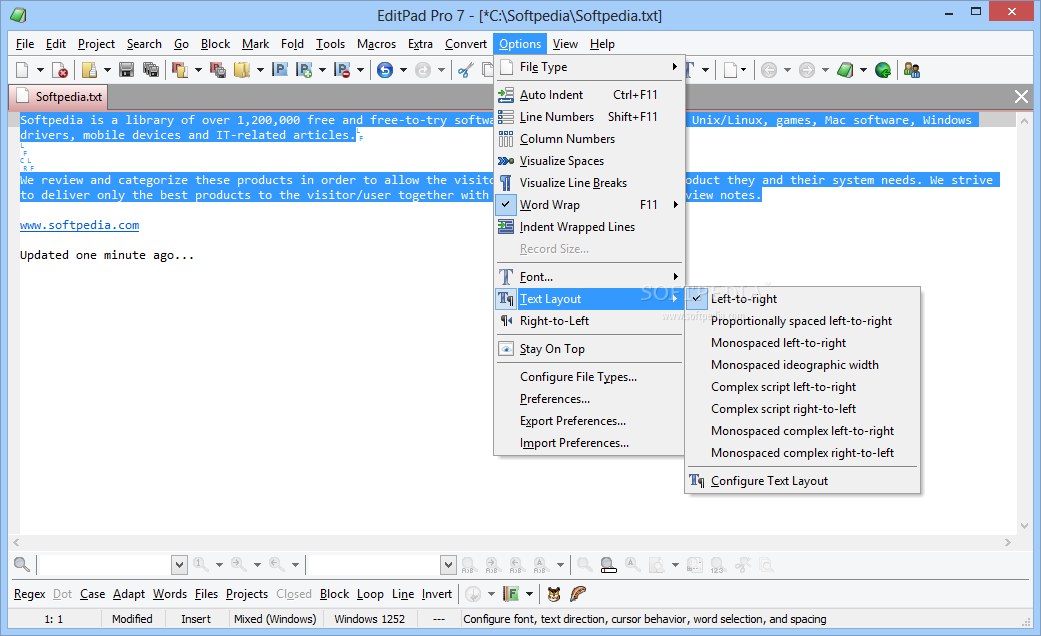The height and width of the screenshot is (636, 1041).
Task: Open the Open File dropdown arrow
Action: pyautogui.click(x=107, y=70)
